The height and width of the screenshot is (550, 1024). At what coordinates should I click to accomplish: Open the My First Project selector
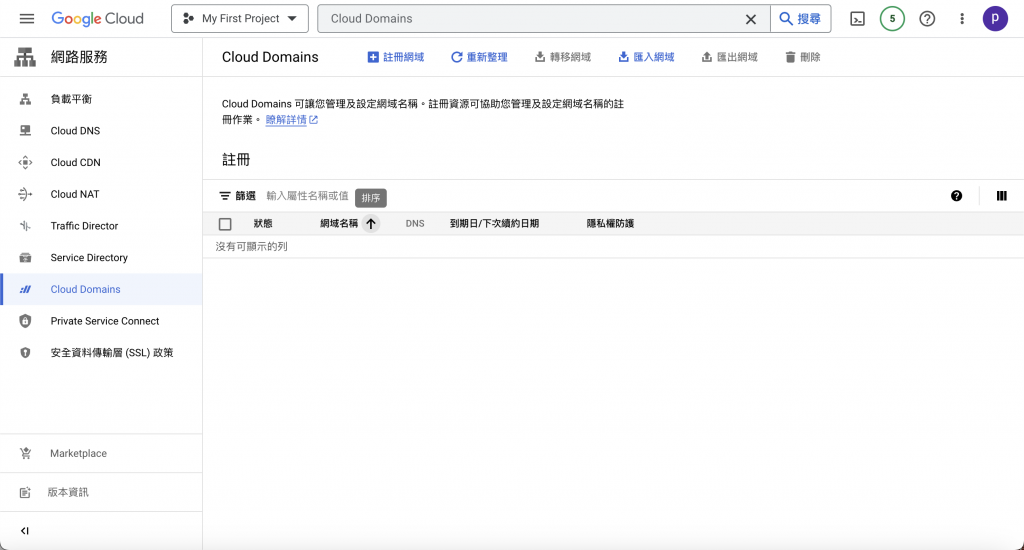(x=240, y=19)
